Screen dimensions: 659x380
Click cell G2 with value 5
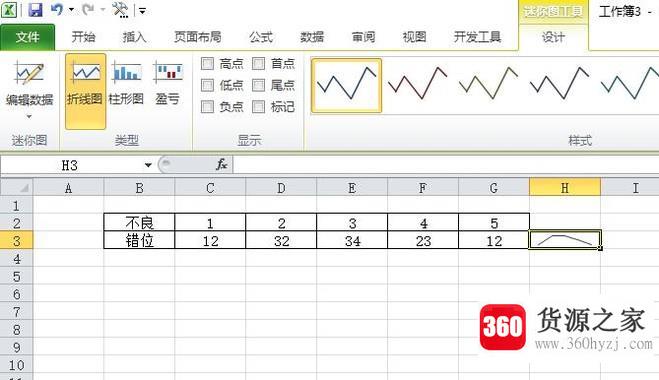point(494,222)
